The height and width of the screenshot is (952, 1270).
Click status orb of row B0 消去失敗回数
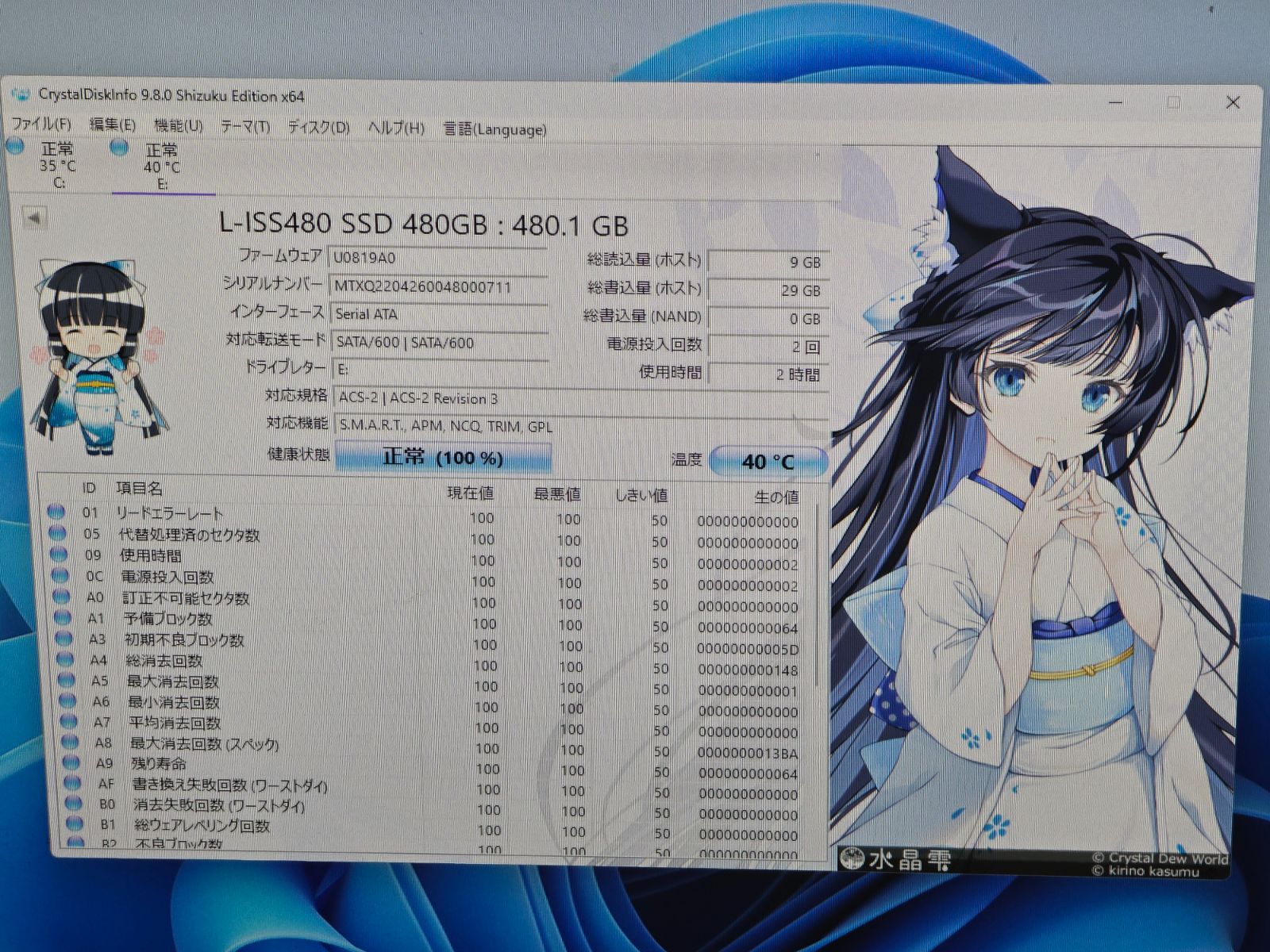[74, 804]
